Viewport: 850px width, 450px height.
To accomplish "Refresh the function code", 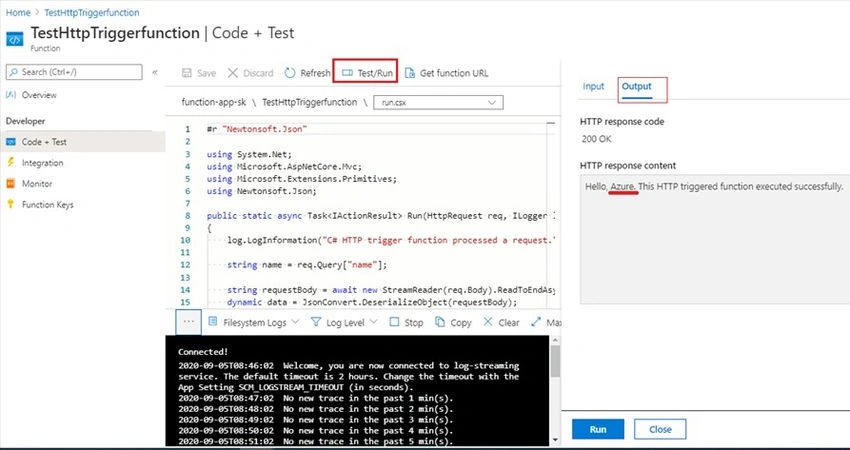I will point(307,73).
